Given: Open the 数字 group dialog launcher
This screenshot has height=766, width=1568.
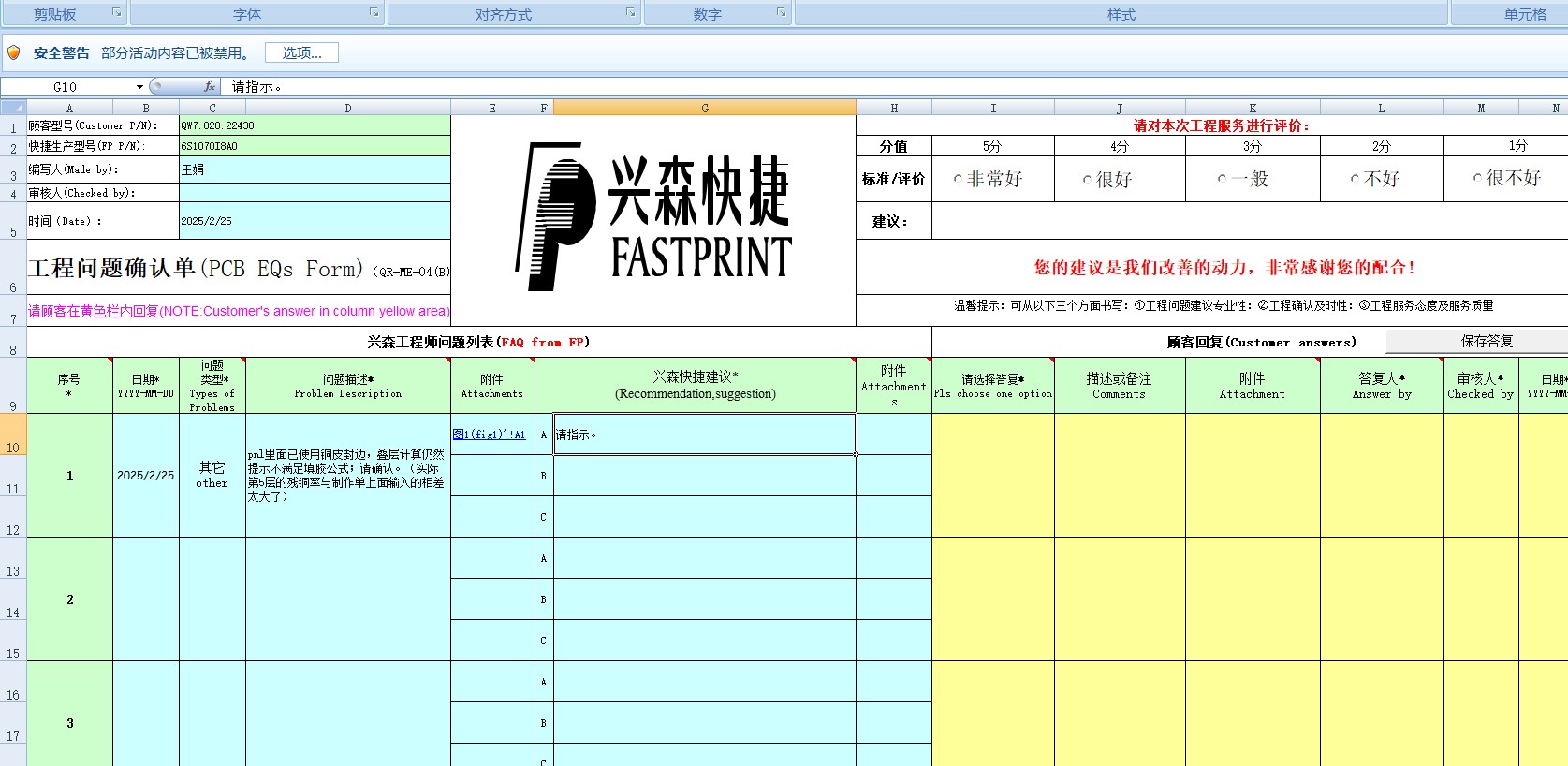Looking at the screenshot, I should (781, 13).
